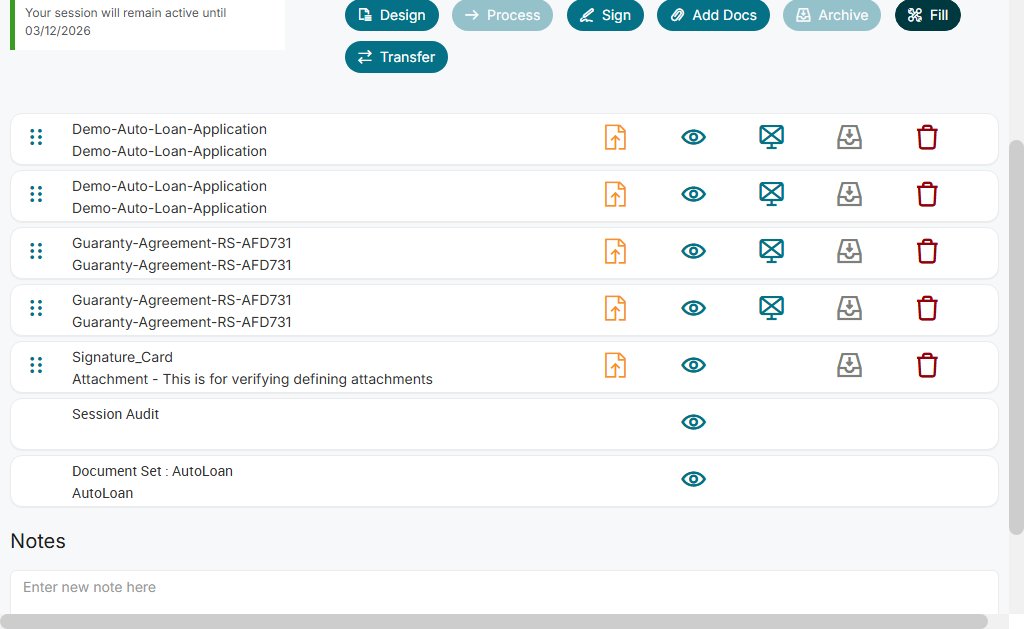Open the Sign action
This screenshot has width=1024, height=629.
(605, 15)
